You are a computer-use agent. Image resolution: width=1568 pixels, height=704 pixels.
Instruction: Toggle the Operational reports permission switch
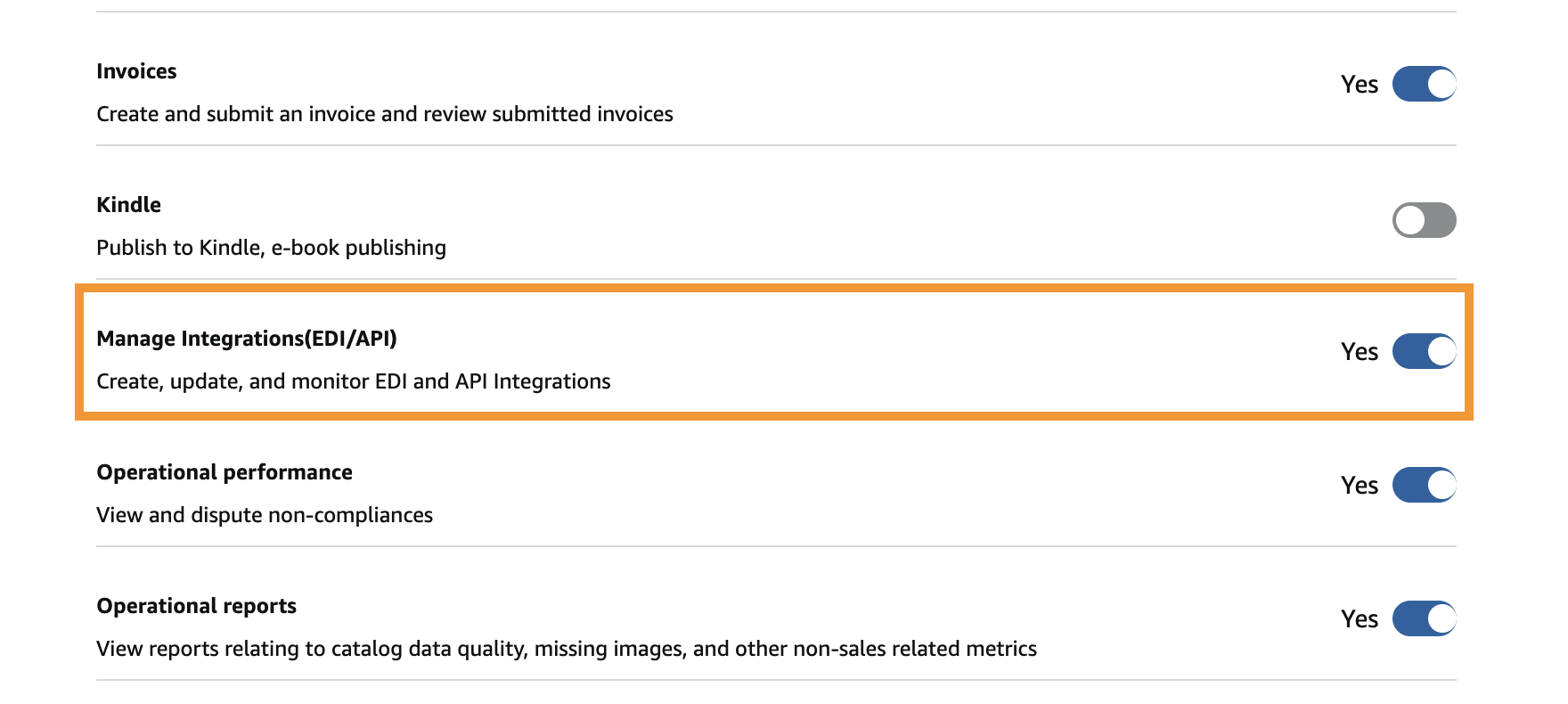pyautogui.click(x=1424, y=618)
